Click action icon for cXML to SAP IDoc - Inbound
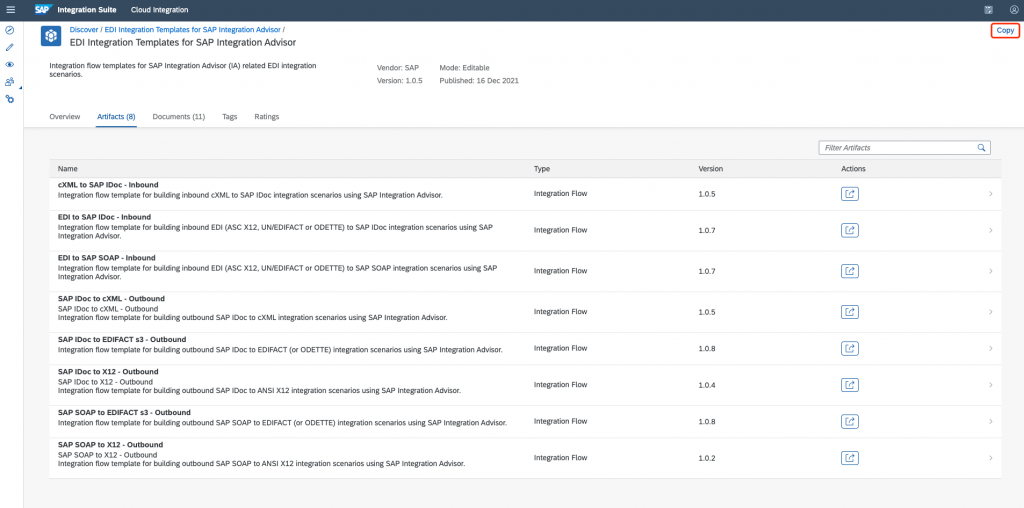This screenshot has width=1024, height=508. point(850,194)
